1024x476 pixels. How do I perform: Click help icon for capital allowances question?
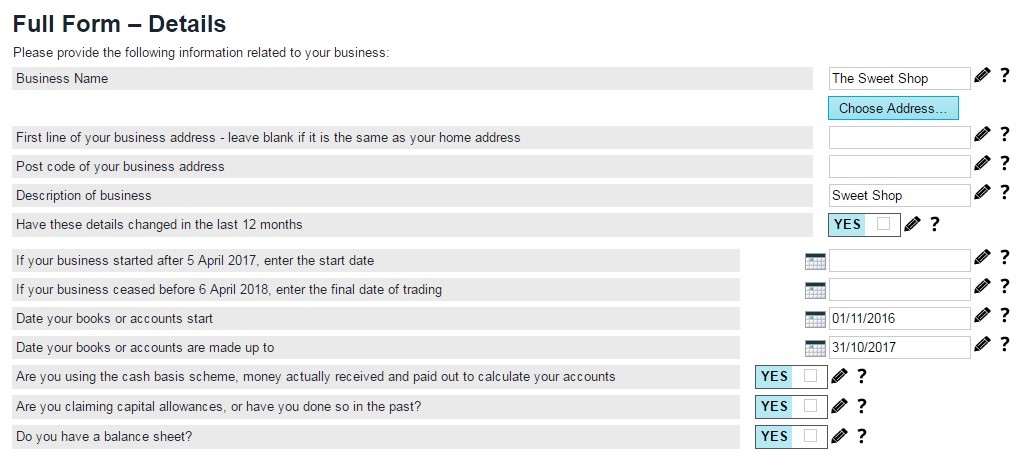[x=861, y=406]
